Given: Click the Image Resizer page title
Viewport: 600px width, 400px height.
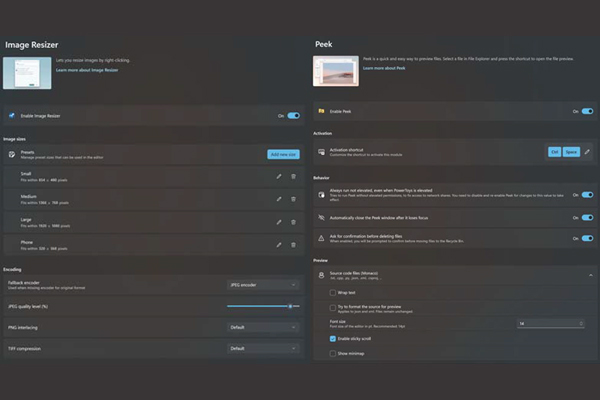Looking at the screenshot, I should point(32,45).
